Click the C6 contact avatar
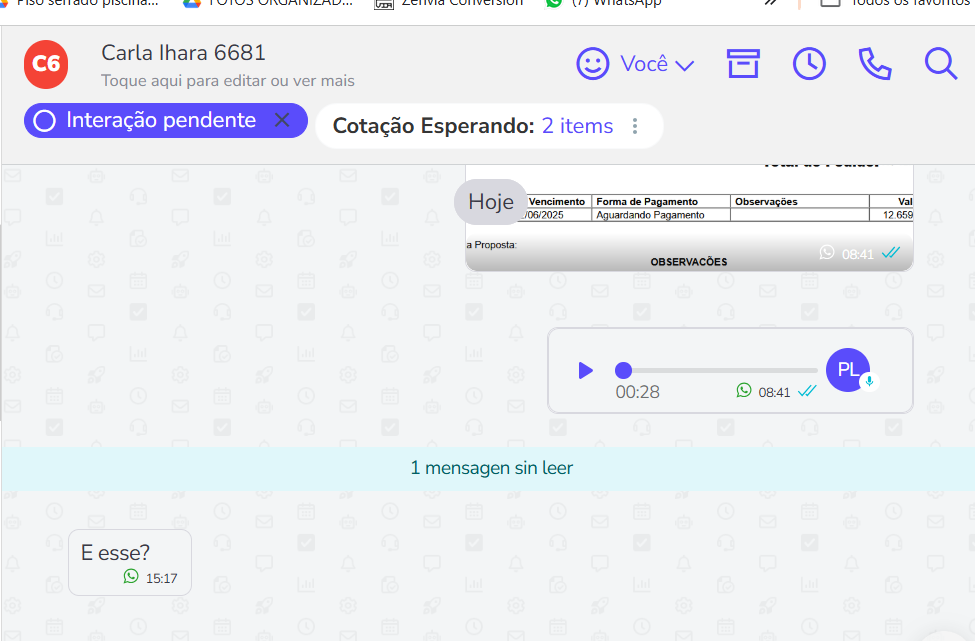 [45, 63]
